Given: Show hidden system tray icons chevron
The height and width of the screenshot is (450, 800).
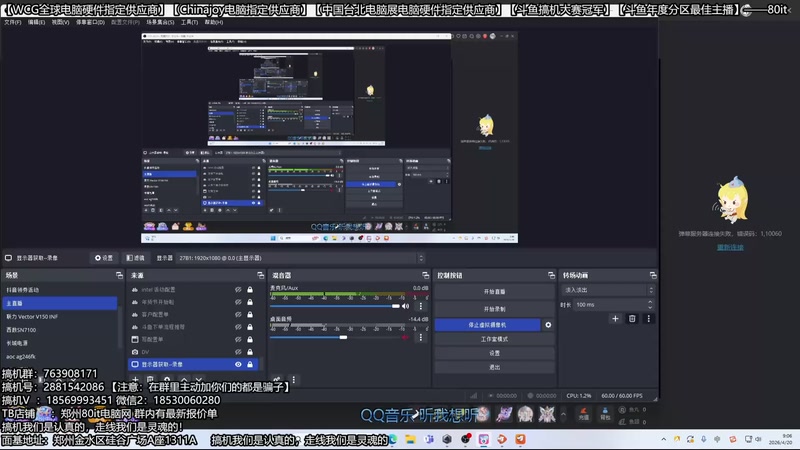Looking at the screenshot, I should pos(663,439).
